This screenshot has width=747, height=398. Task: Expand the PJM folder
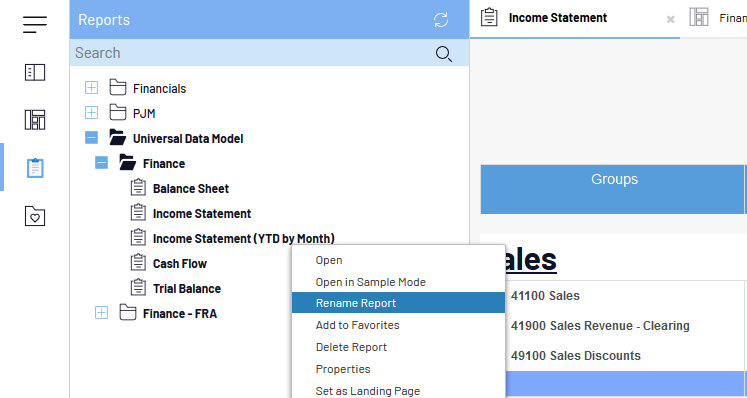pos(91,113)
